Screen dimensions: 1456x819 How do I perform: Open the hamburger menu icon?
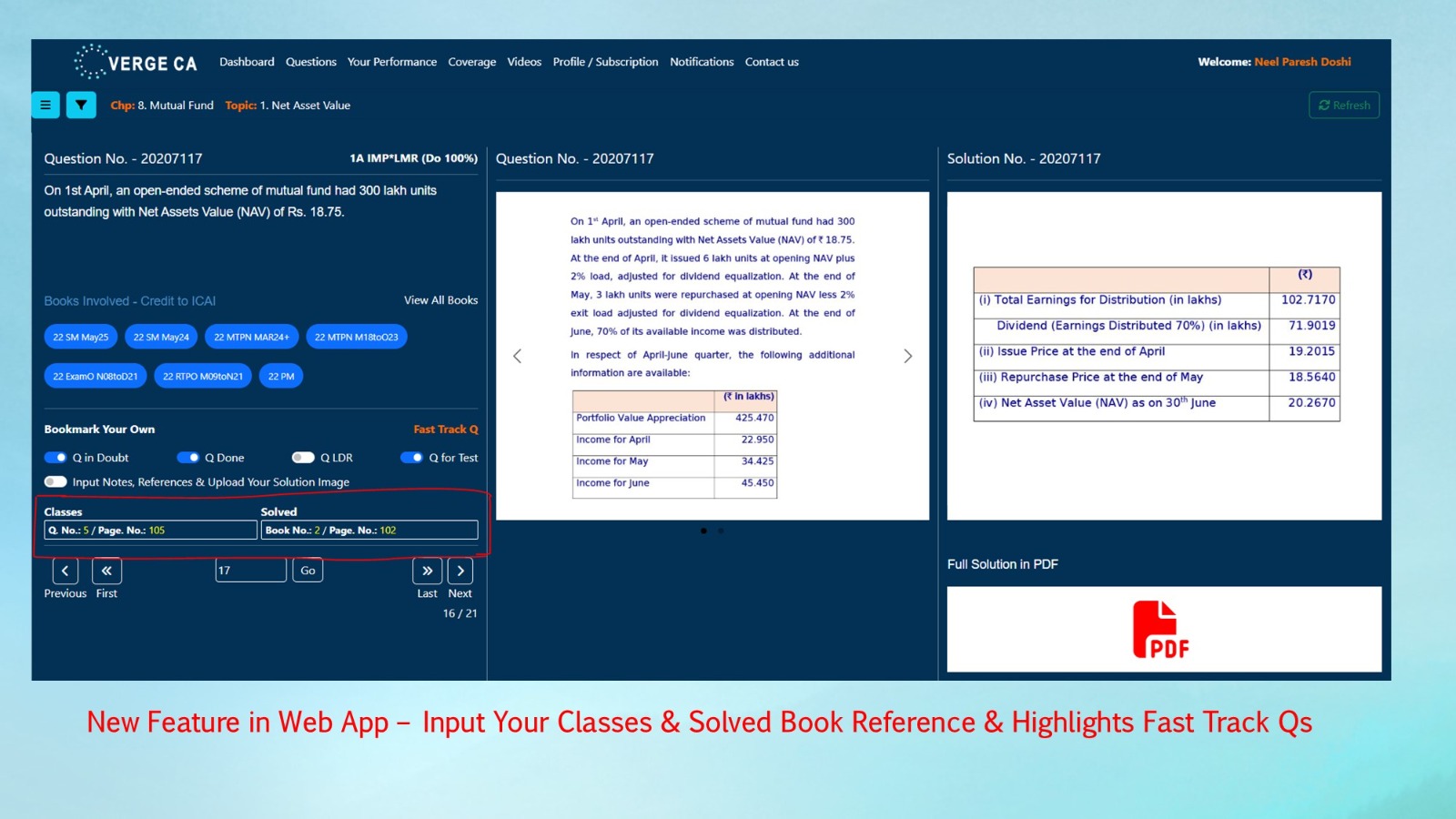pyautogui.click(x=45, y=105)
